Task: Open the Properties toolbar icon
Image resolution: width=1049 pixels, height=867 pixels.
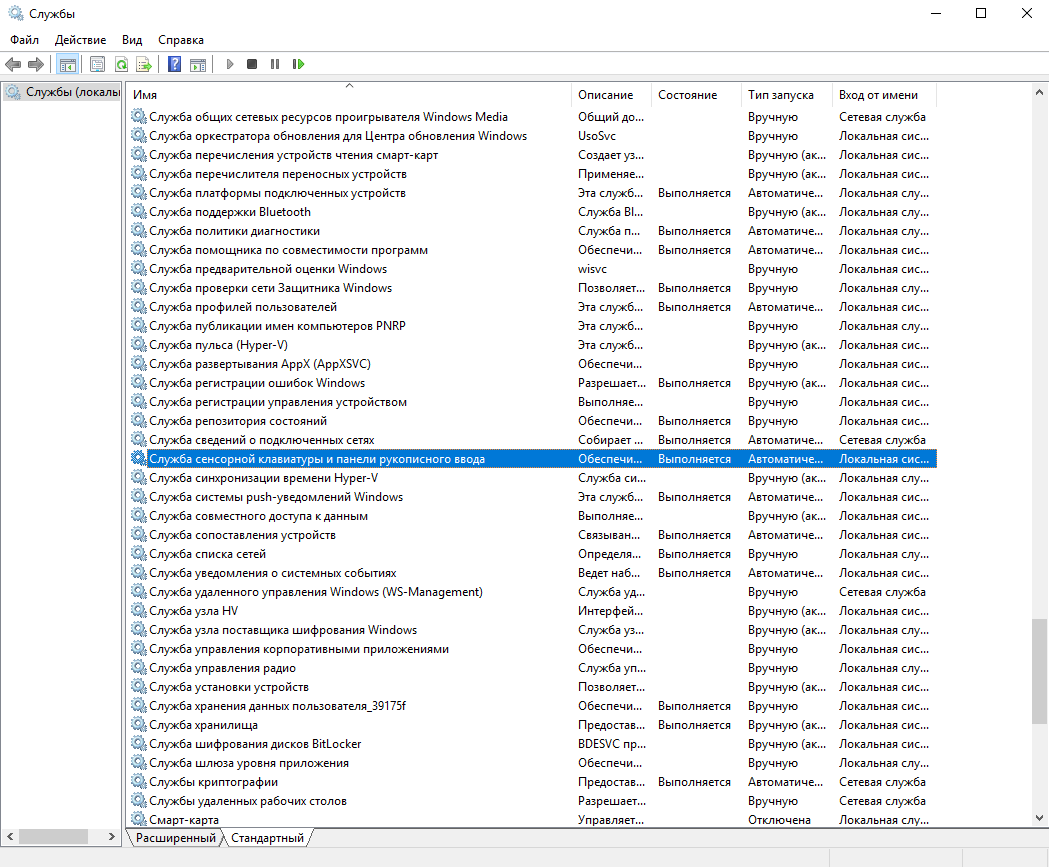Action: point(97,64)
